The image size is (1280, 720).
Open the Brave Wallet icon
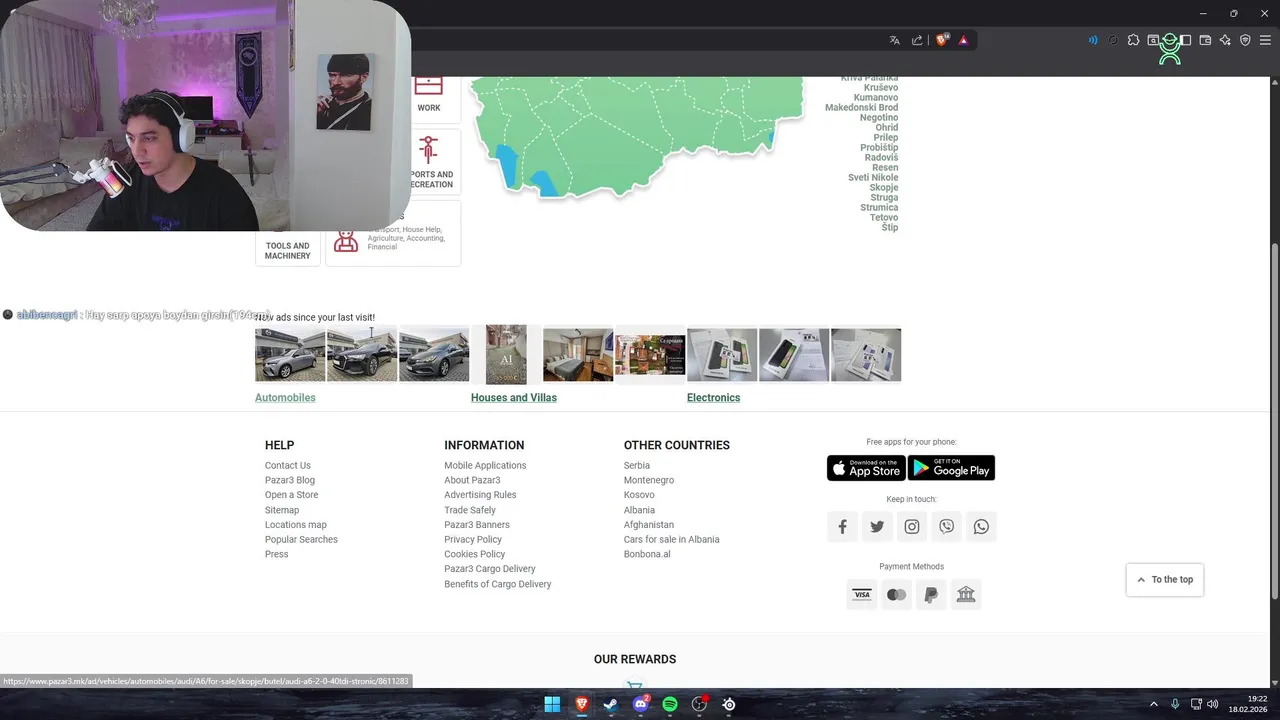coord(1205,40)
